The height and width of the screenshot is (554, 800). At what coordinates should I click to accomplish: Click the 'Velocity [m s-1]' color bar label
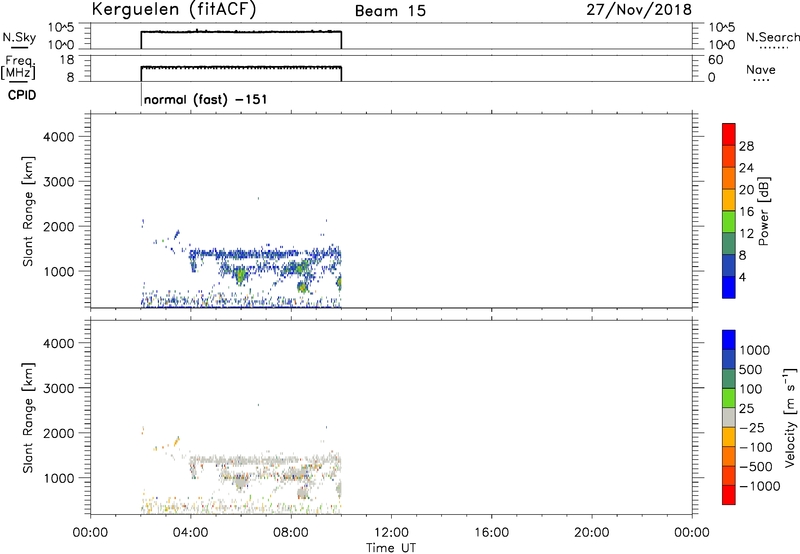pyautogui.click(x=790, y=417)
